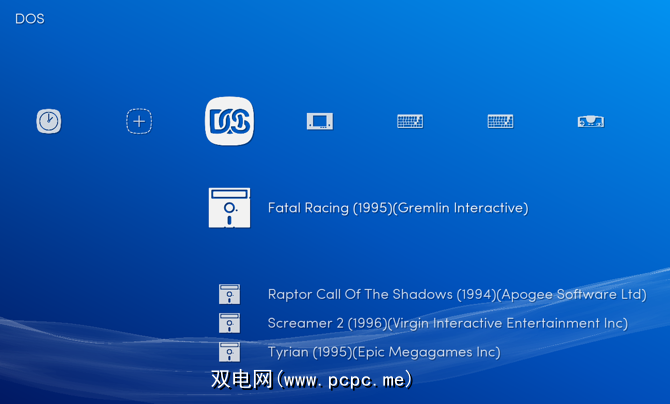This screenshot has height=404, width=670.
Task: Launch Fatal Racing (1995)(Gremlin Interactive)
Action: click(x=398, y=208)
